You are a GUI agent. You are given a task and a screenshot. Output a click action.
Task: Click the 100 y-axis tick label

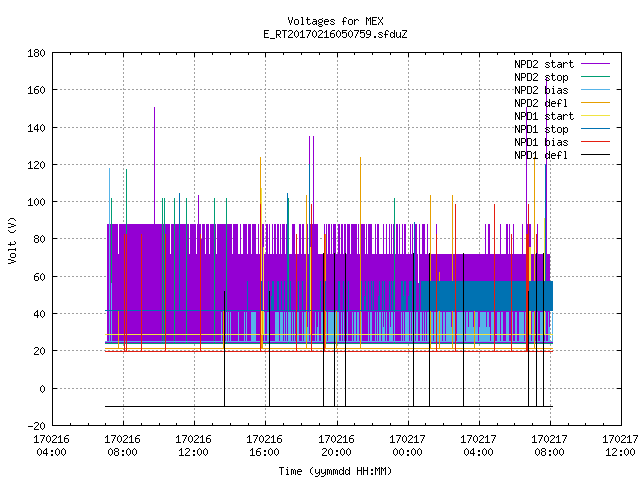coord(36,202)
